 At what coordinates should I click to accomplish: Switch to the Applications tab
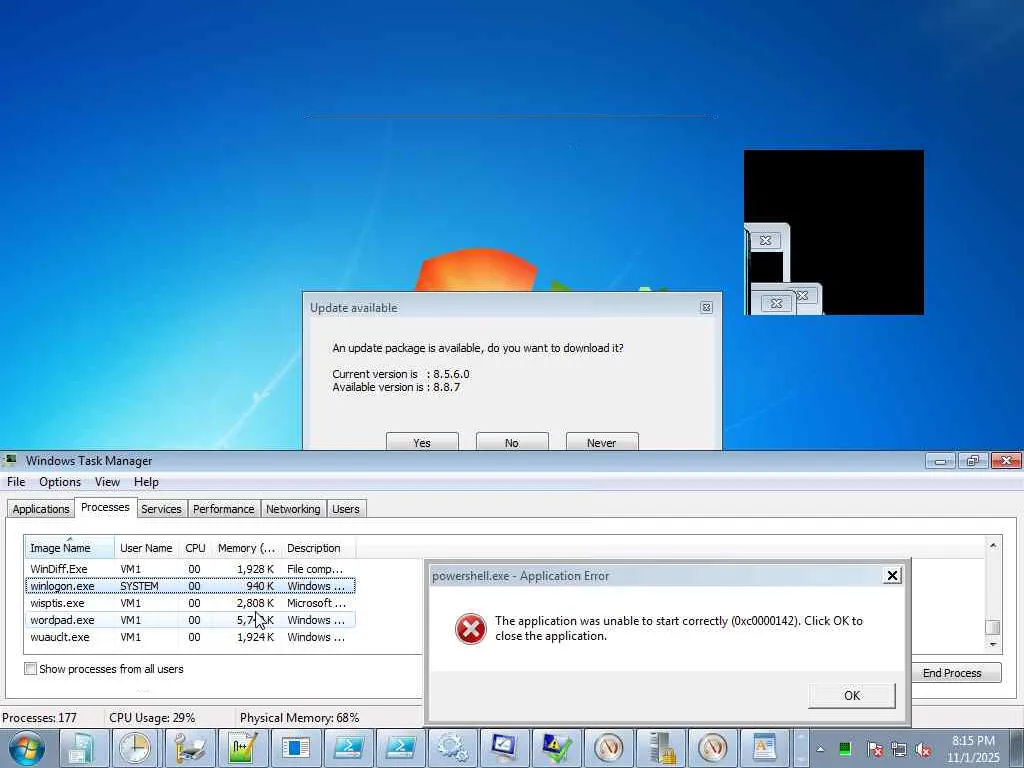tap(40, 509)
